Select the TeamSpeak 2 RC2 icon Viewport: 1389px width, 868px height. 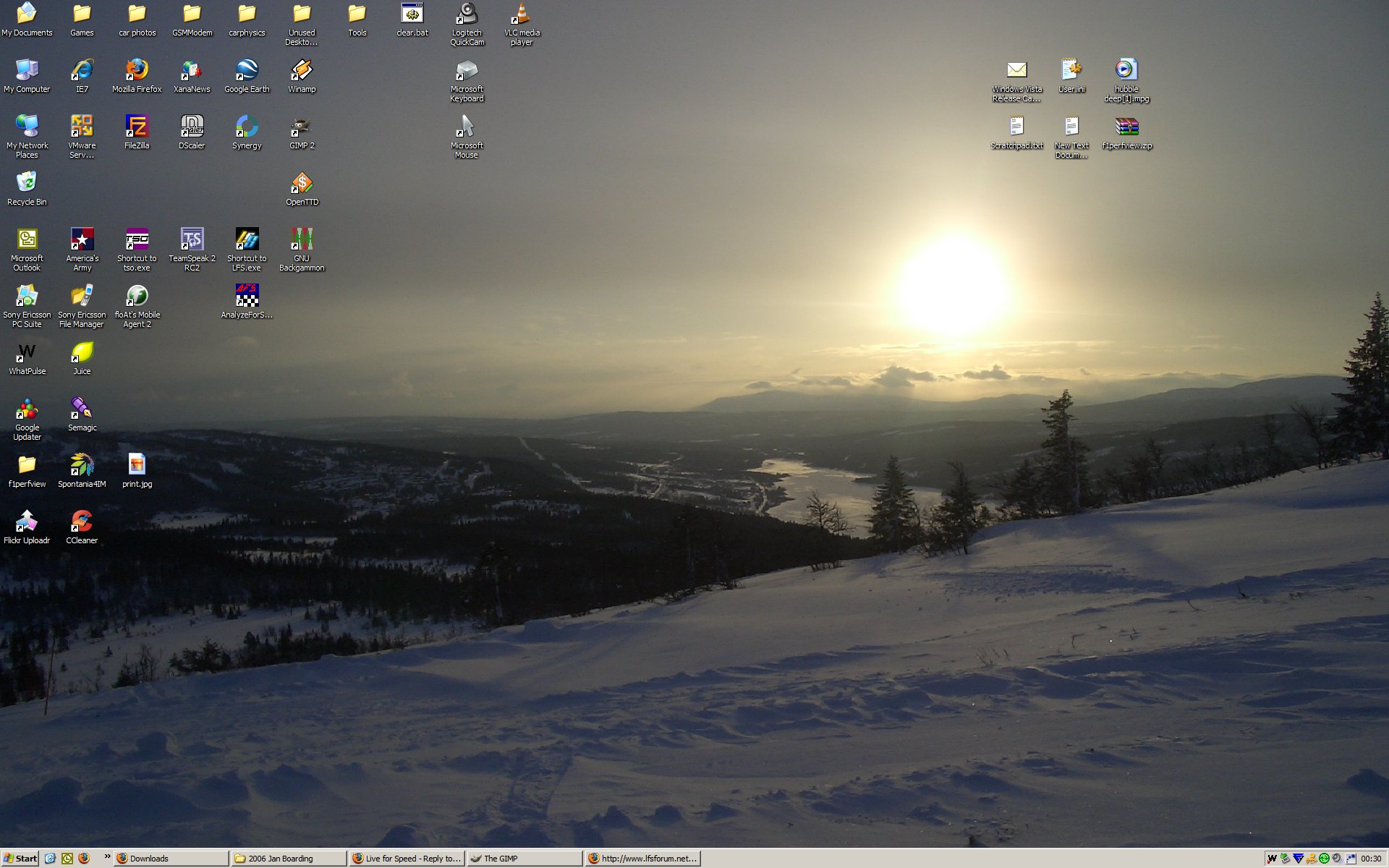click(x=192, y=239)
